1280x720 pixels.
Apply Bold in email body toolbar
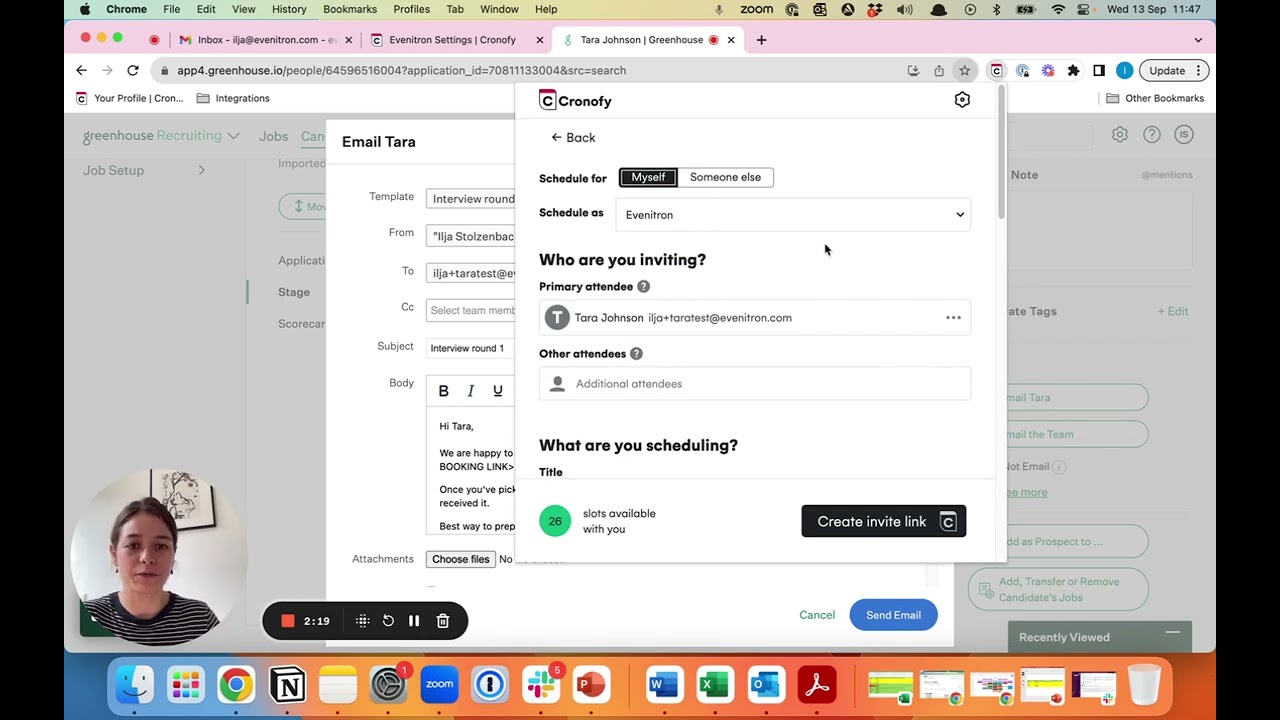[x=443, y=391]
